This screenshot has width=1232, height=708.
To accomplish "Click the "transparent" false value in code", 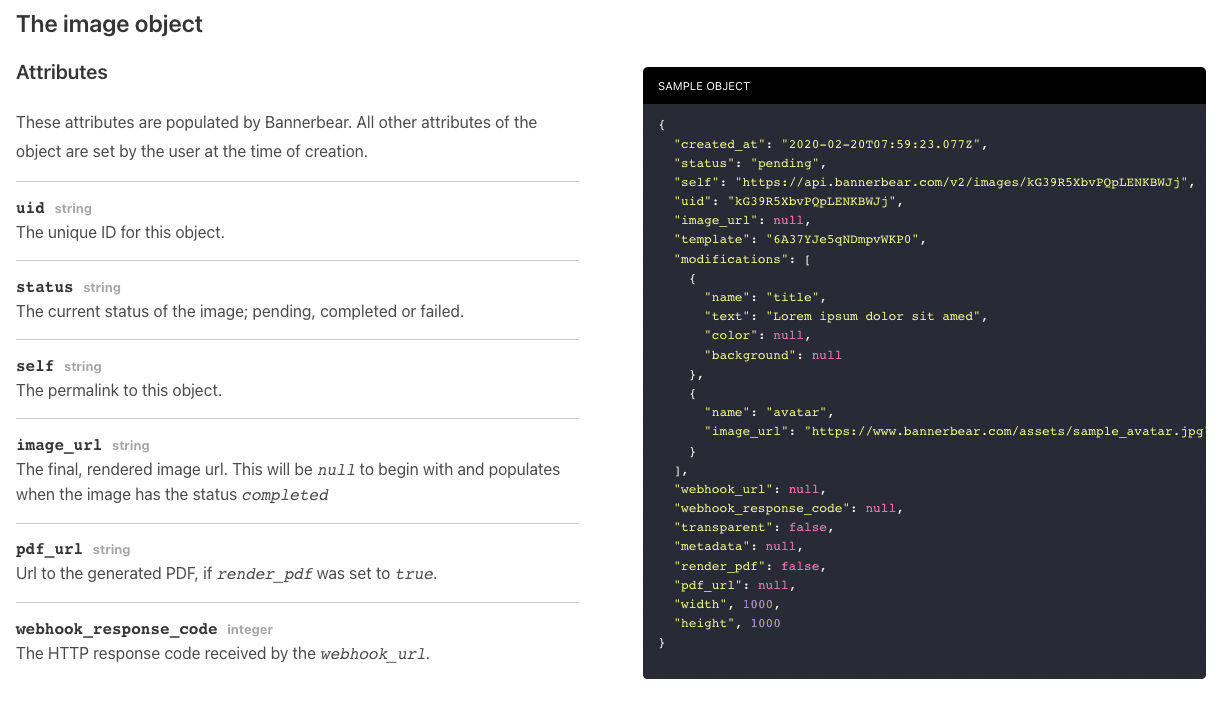I will (x=809, y=527).
